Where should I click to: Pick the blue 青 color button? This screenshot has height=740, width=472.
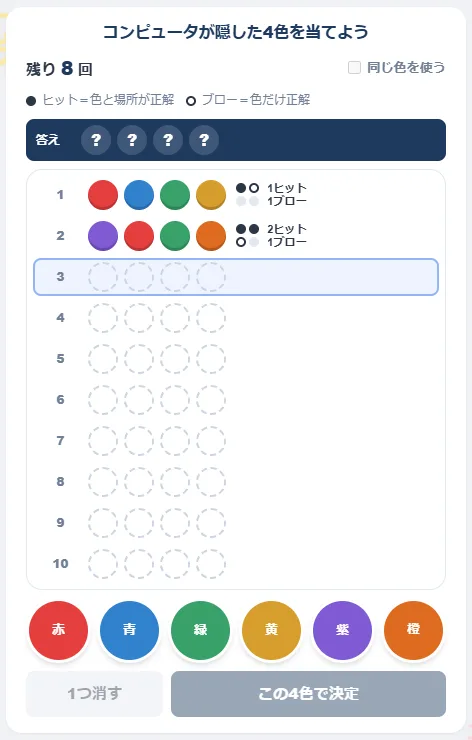pyautogui.click(x=129, y=630)
